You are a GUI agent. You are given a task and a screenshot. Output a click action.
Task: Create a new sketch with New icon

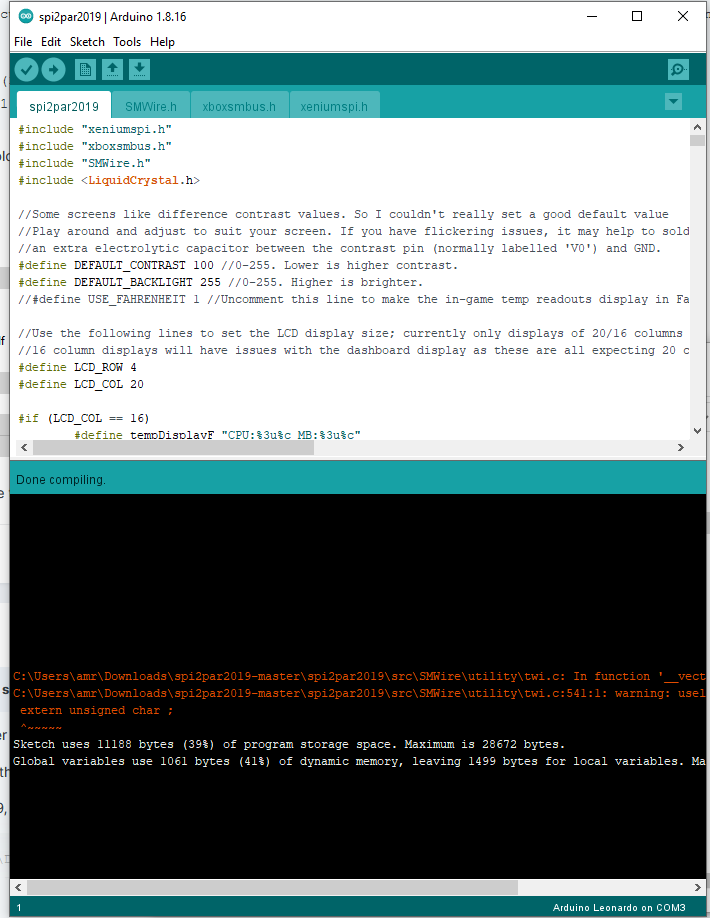click(85, 70)
